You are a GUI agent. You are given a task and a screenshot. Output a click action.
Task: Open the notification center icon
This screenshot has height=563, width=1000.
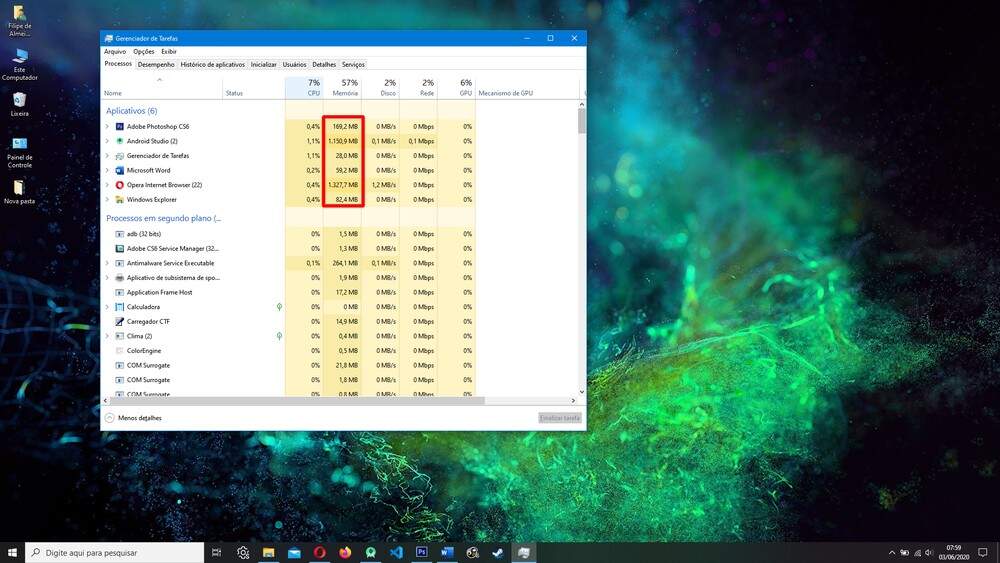click(983, 552)
